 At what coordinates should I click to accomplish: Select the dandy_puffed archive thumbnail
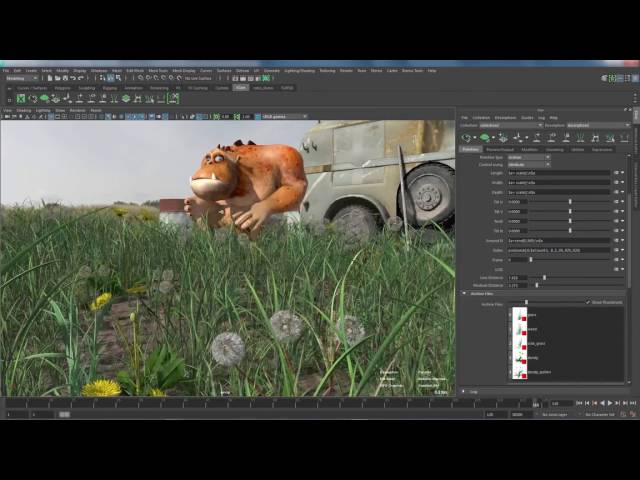[x=520, y=372]
